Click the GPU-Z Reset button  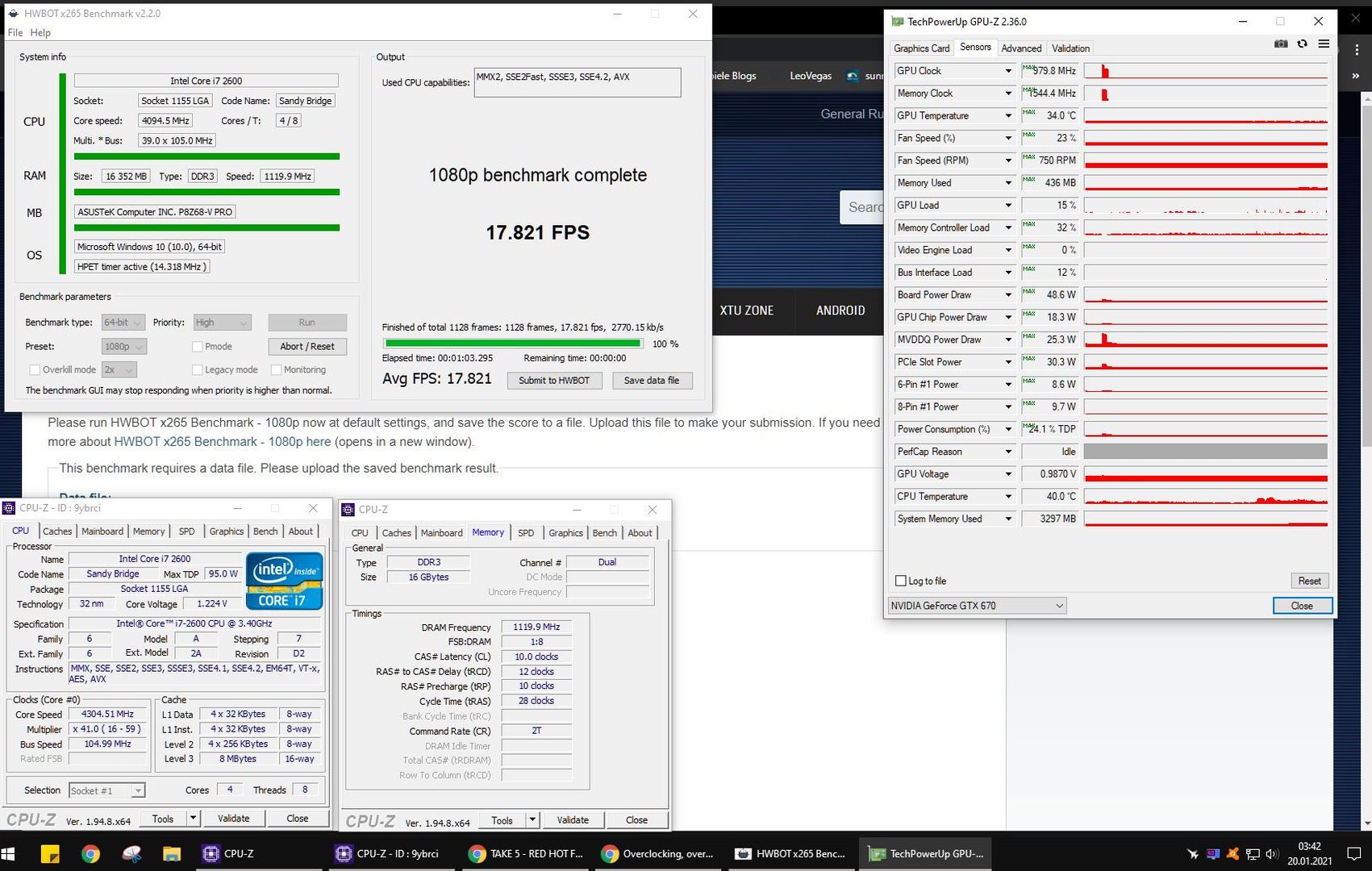pyautogui.click(x=1309, y=581)
